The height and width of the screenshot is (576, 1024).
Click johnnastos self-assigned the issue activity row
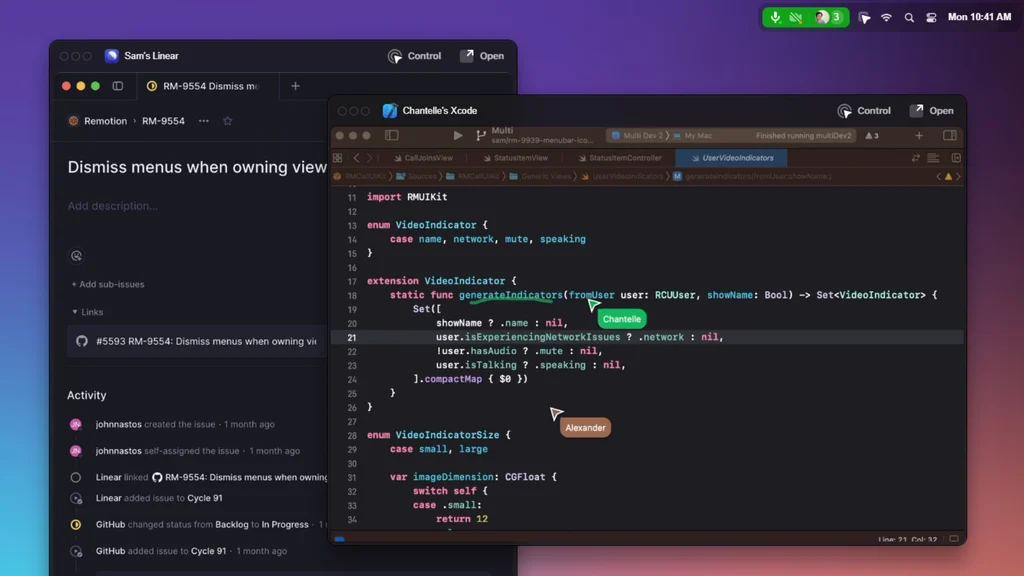point(185,451)
